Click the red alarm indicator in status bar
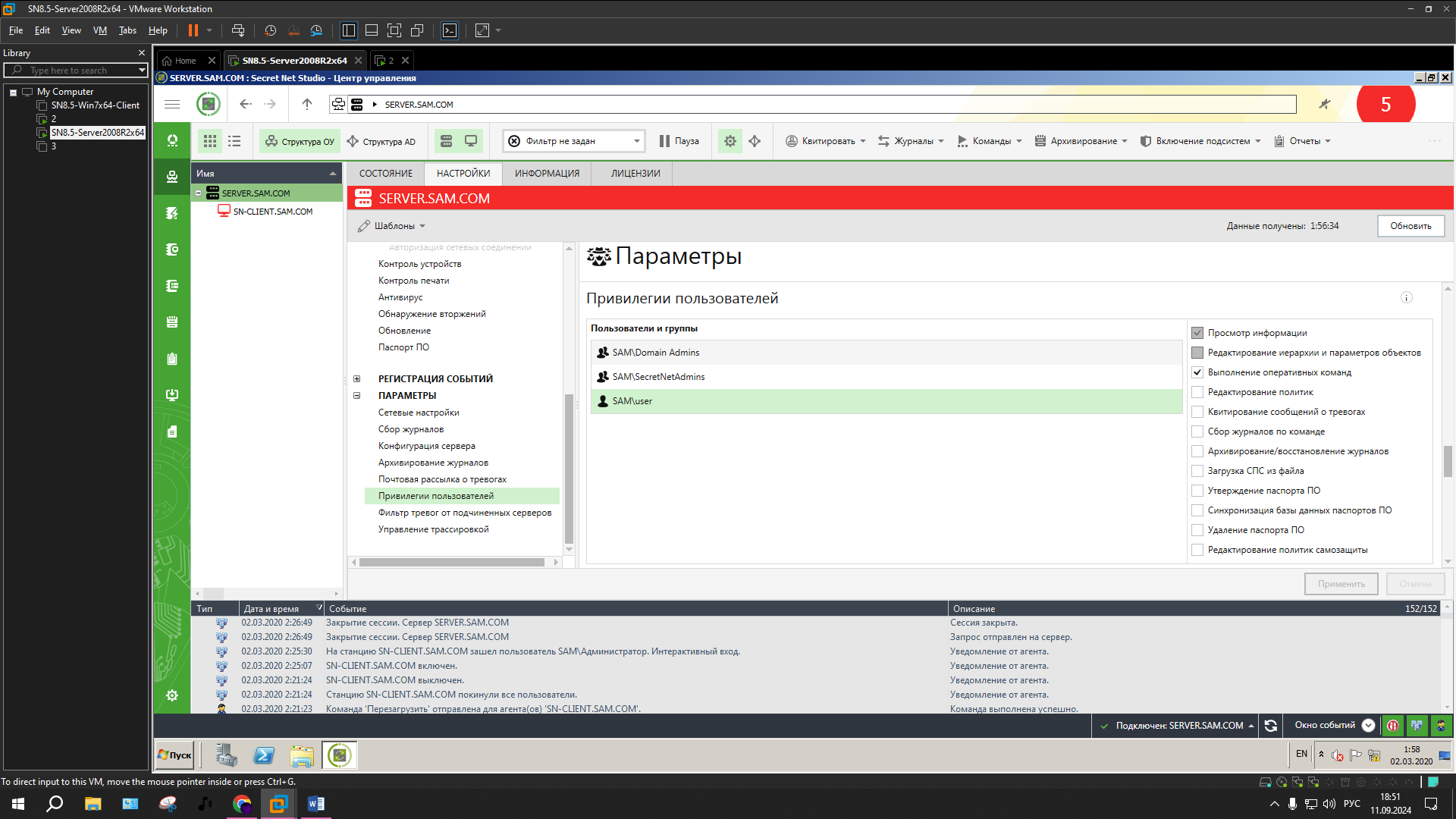1456x819 pixels. 1392,726
